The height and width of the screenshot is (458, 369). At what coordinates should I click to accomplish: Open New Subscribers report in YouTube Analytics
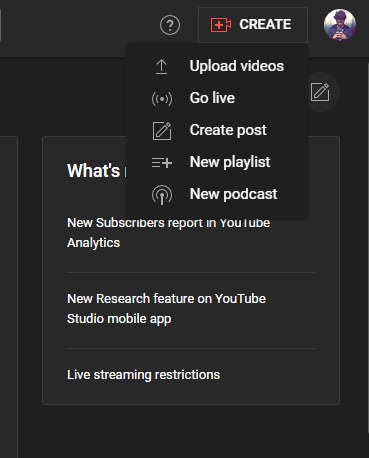(168, 233)
